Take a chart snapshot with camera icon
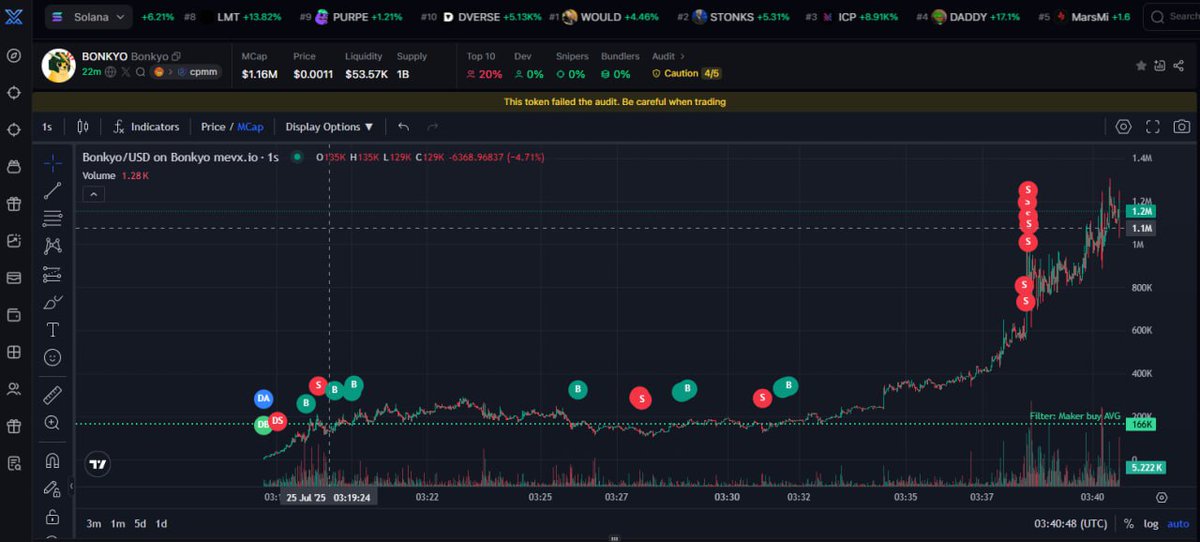This screenshot has height=542, width=1200. click(x=1182, y=127)
